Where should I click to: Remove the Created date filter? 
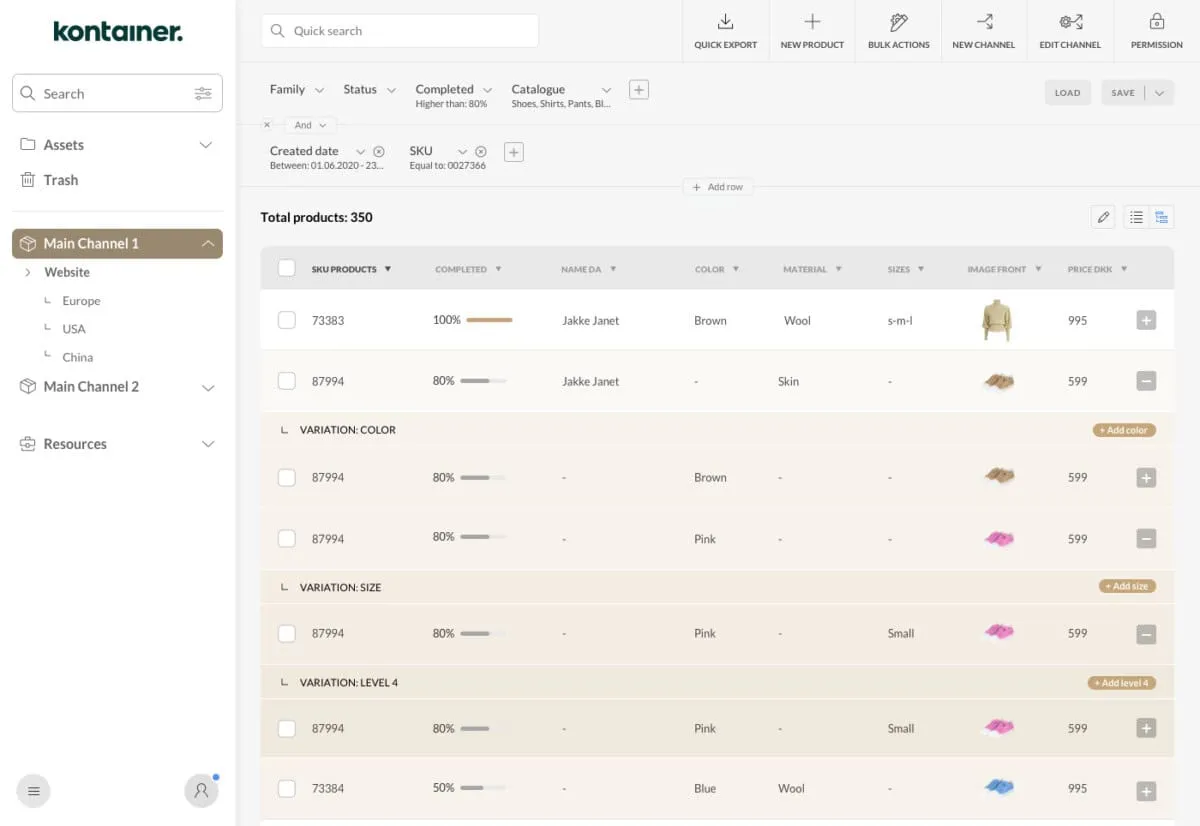379,152
